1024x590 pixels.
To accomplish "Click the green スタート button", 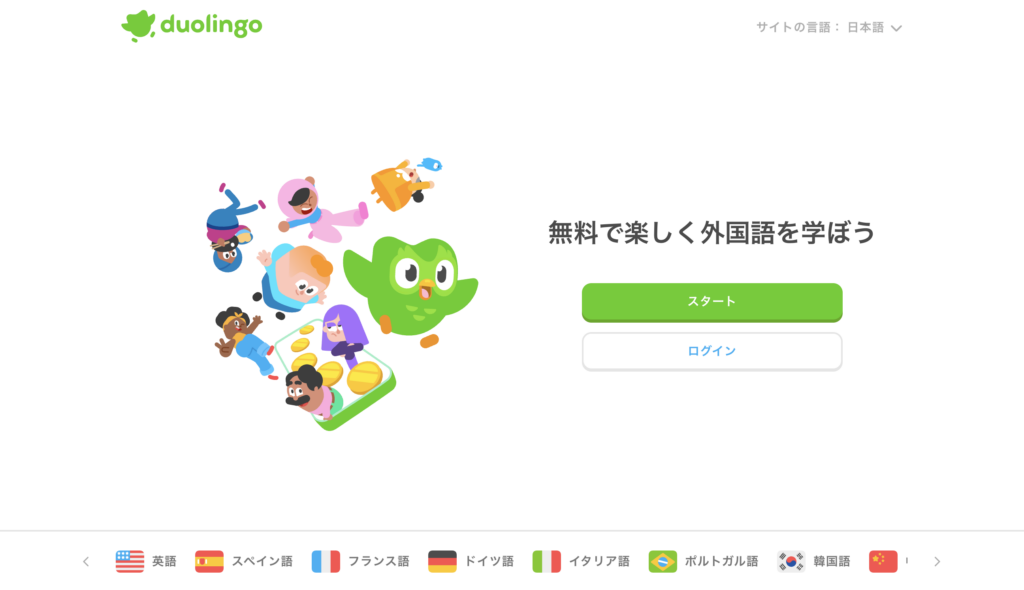I will [712, 302].
